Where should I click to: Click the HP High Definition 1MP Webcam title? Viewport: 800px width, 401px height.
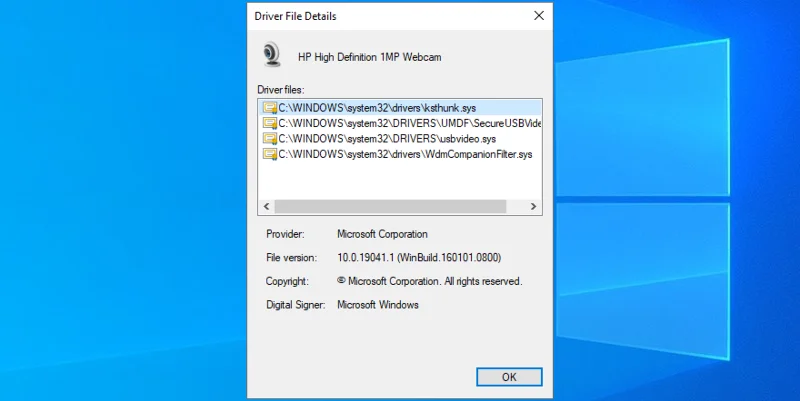point(369,57)
